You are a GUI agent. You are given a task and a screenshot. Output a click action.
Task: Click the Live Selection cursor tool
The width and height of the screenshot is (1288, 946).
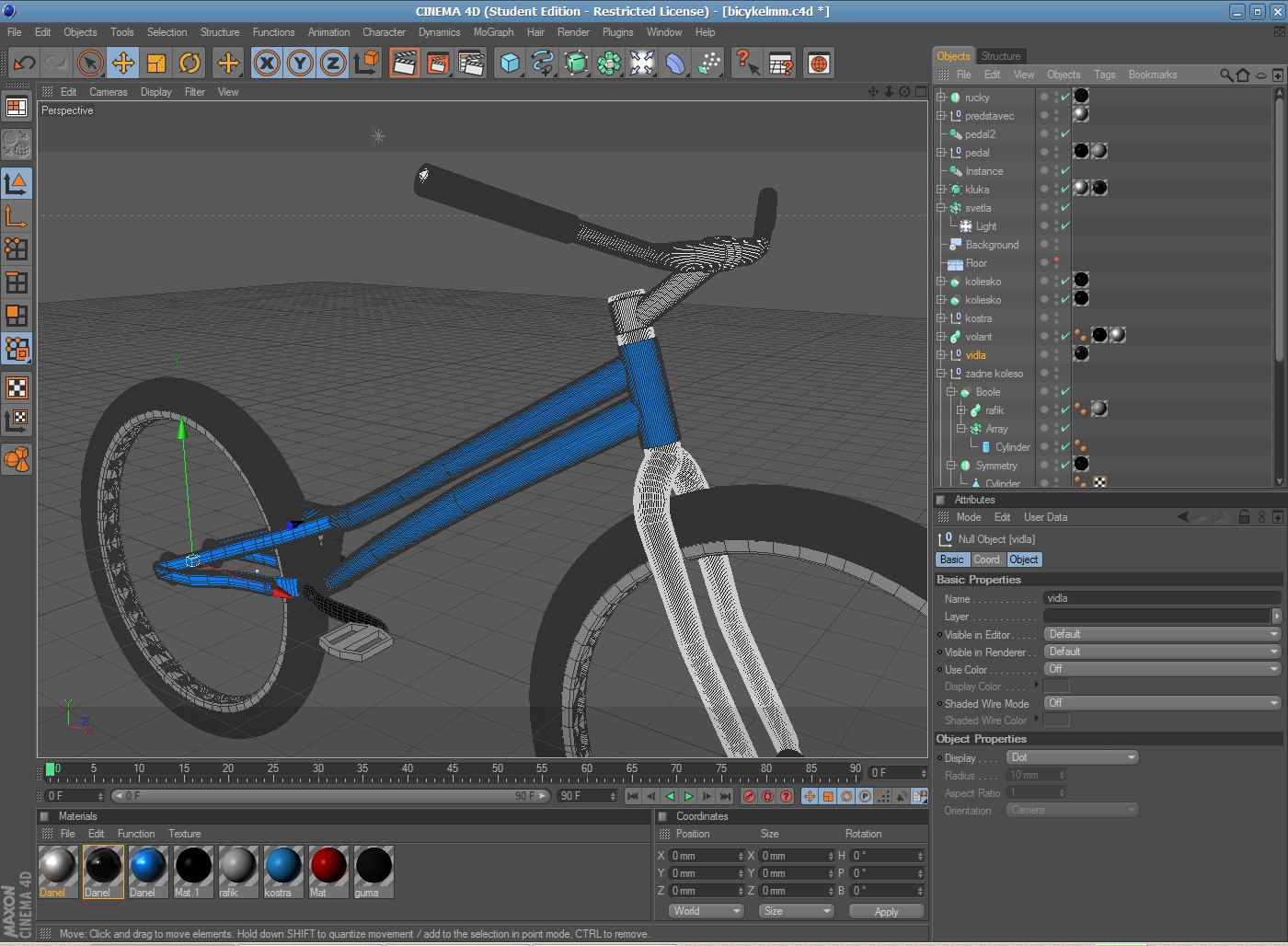click(x=90, y=63)
